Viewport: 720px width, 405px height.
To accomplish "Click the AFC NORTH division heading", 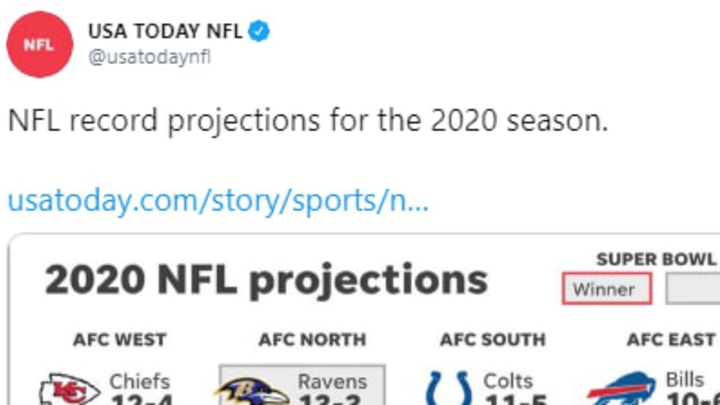I will pos(312,340).
